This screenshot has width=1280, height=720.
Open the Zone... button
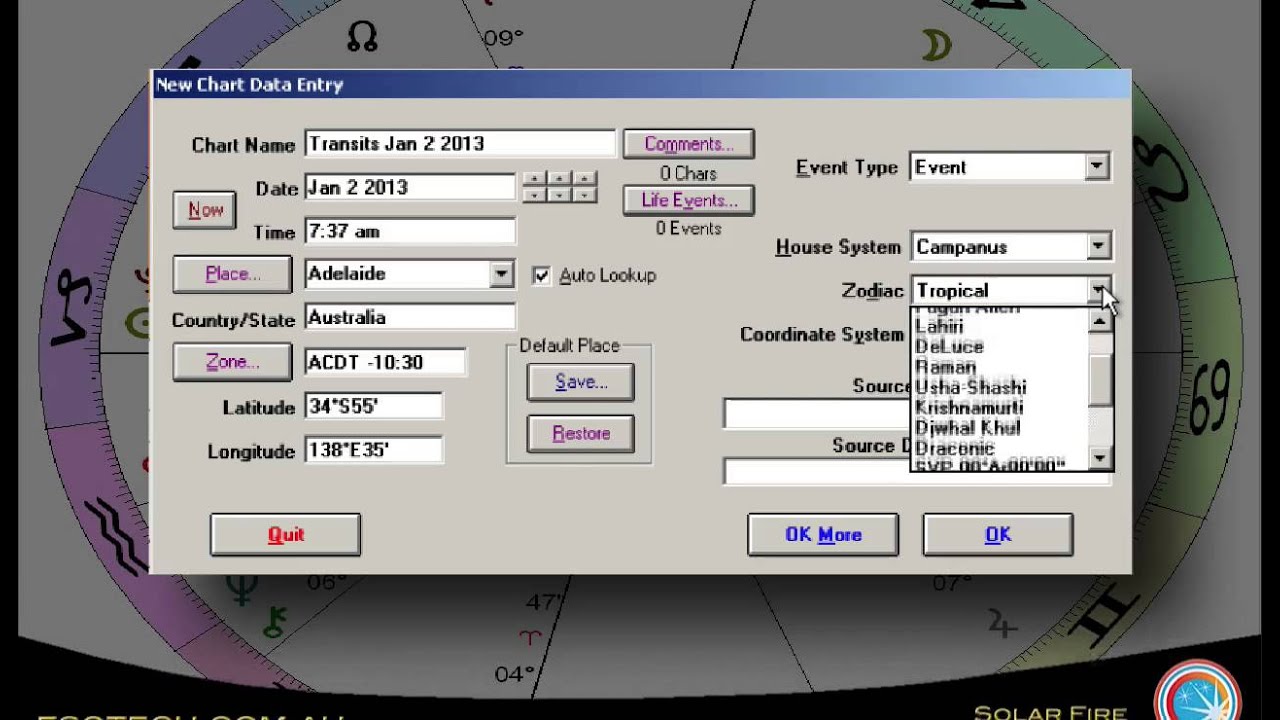232,362
